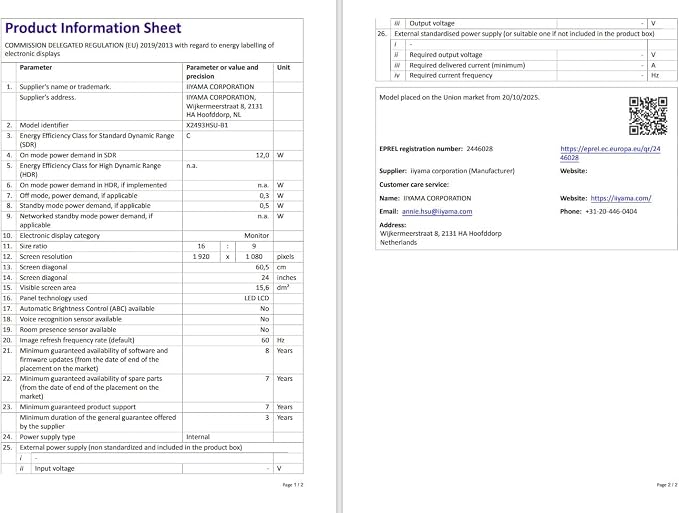
Task: Click the 1 920 screen resolution value
Action: pos(201,257)
